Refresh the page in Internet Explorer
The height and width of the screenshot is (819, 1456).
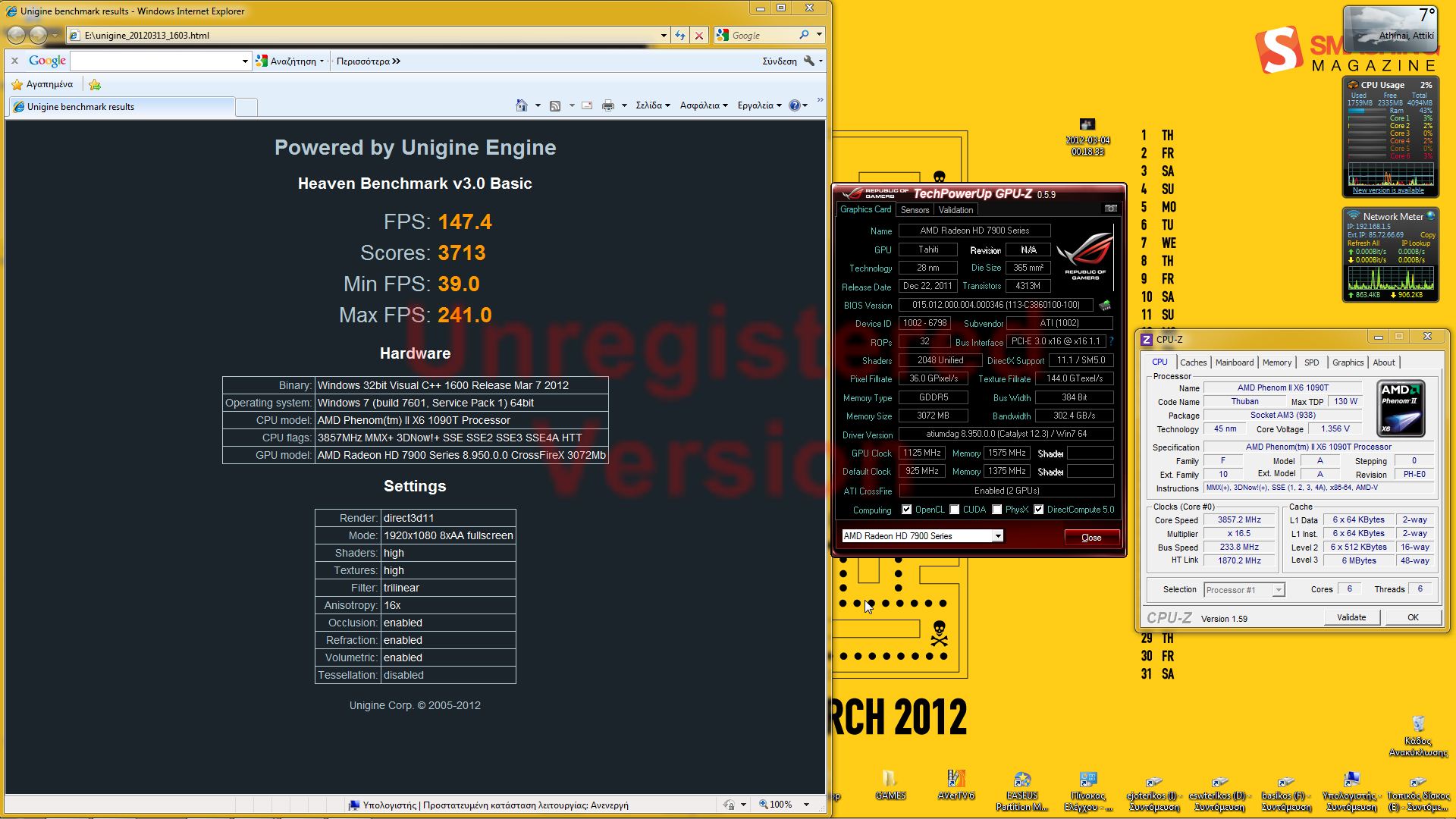680,35
